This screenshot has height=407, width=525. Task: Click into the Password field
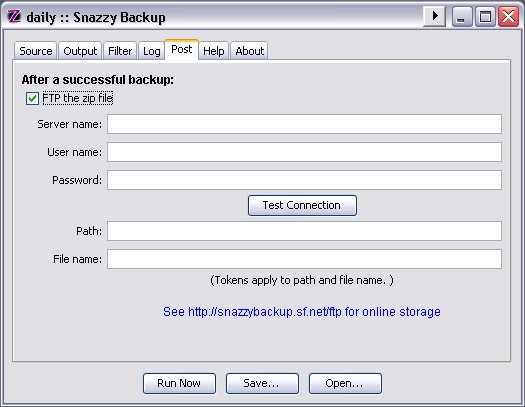click(304, 180)
